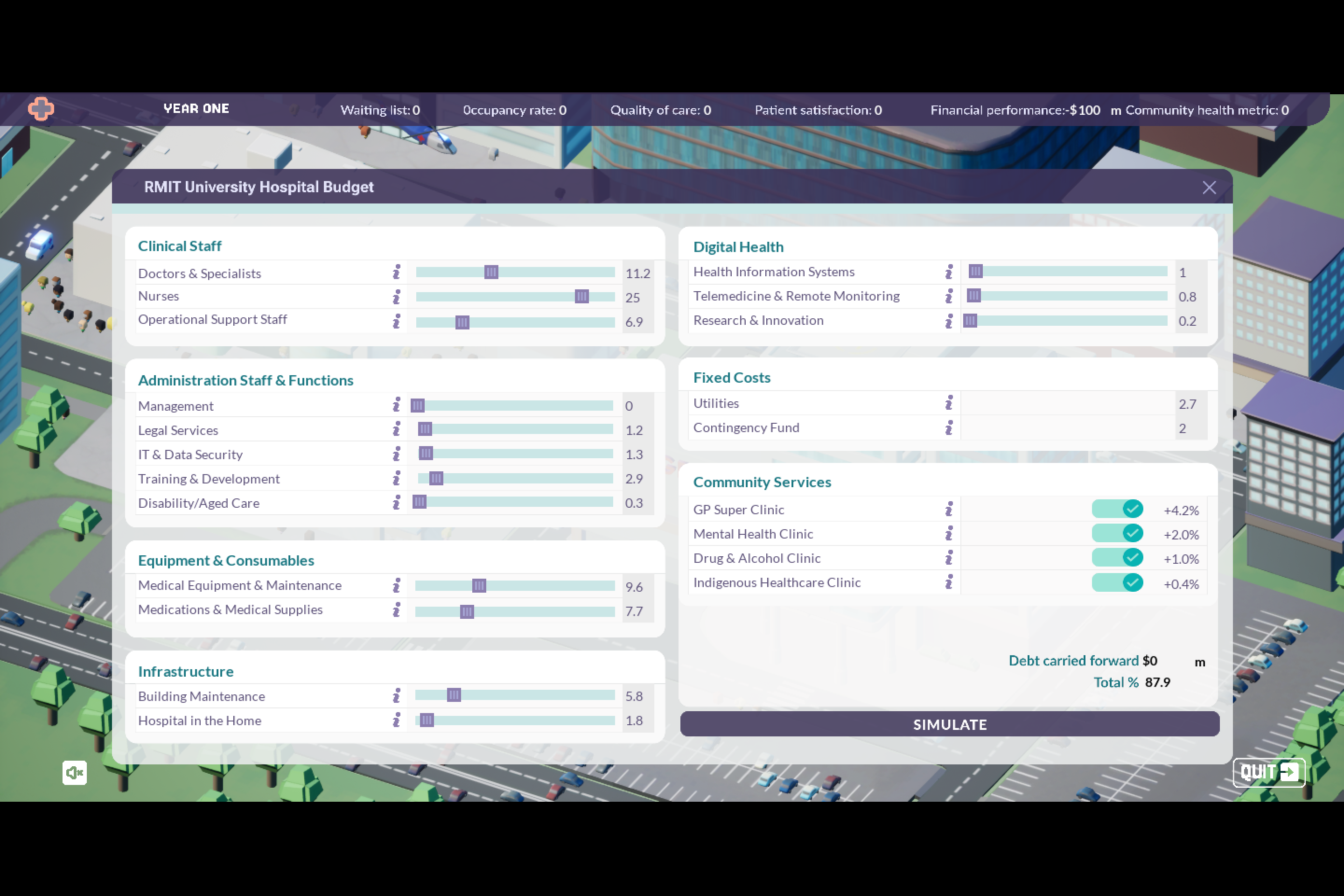The height and width of the screenshot is (896, 1344).
Task: Toggle the Indigenous Healthcare Clinic switch
Action: [1117, 582]
